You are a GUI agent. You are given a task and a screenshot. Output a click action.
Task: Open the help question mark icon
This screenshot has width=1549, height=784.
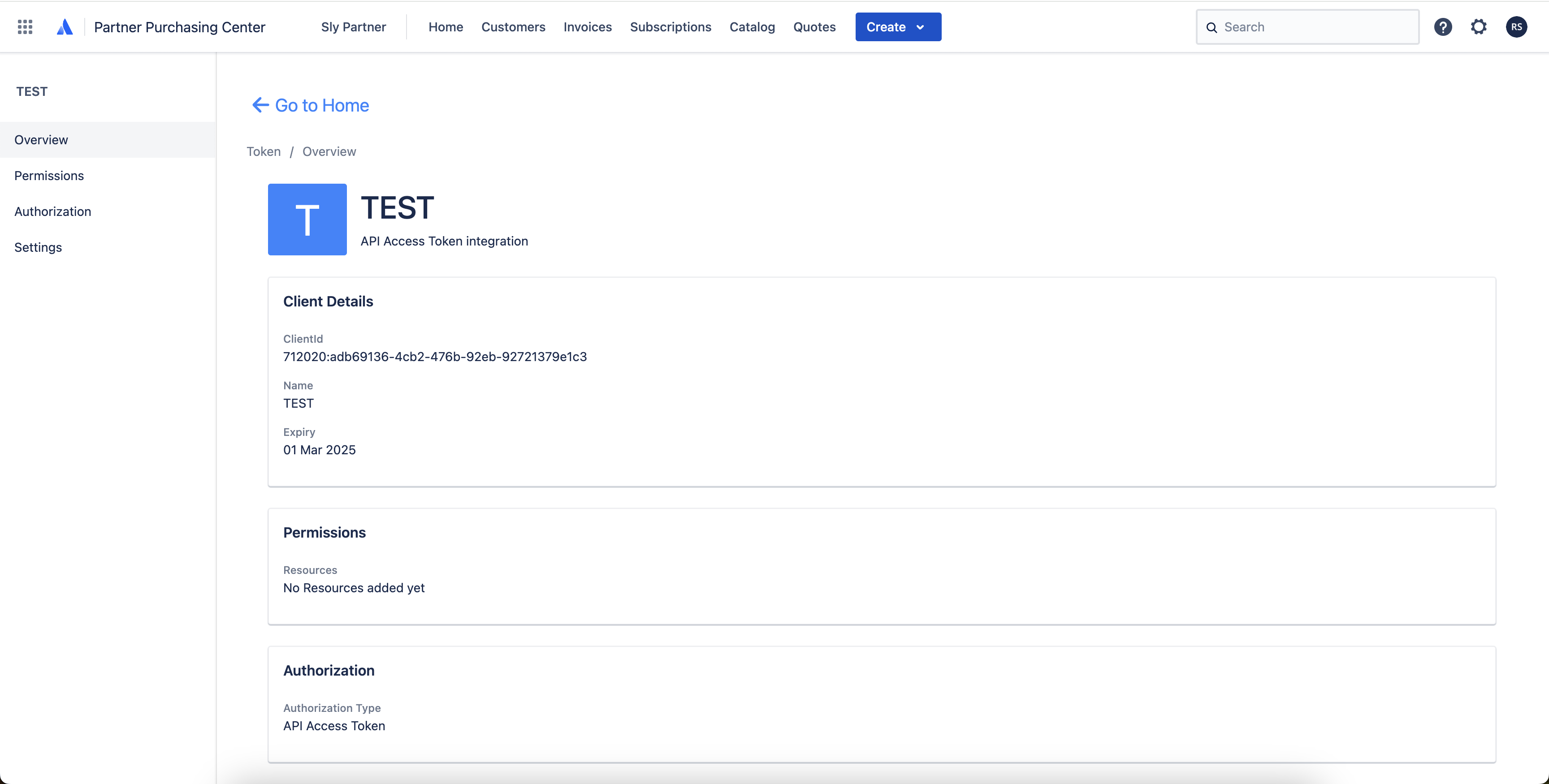pyautogui.click(x=1443, y=27)
